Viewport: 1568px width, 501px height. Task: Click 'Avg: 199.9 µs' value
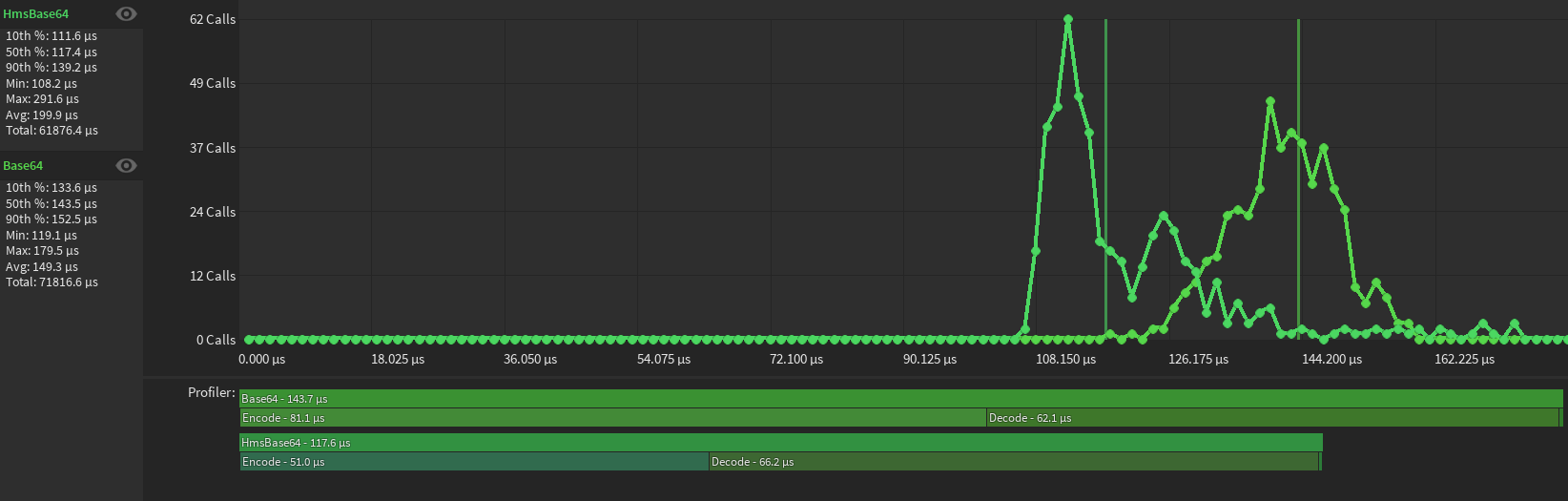[x=42, y=115]
